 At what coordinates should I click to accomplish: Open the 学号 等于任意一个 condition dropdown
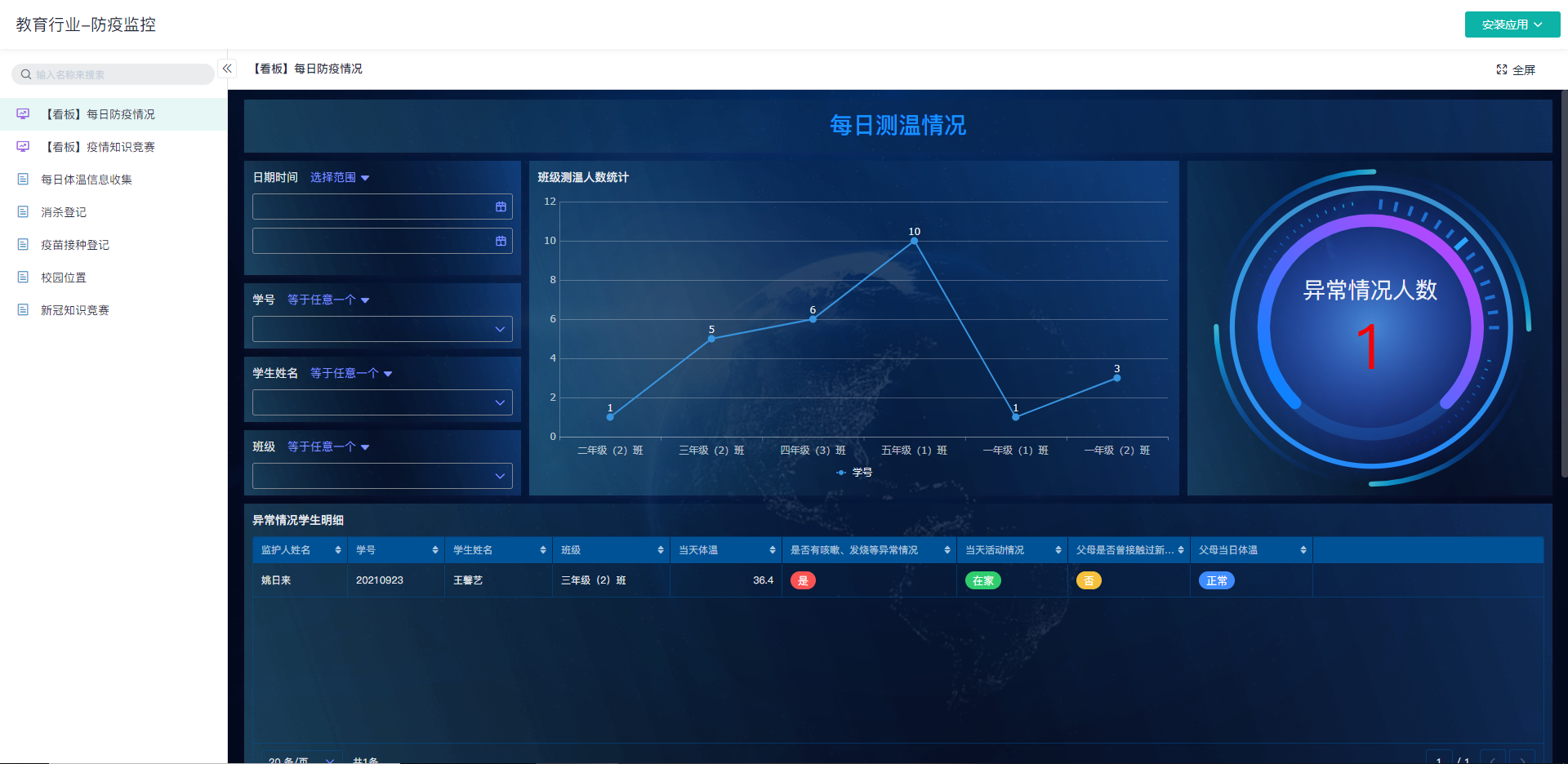pyautogui.click(x=328, y=300)
